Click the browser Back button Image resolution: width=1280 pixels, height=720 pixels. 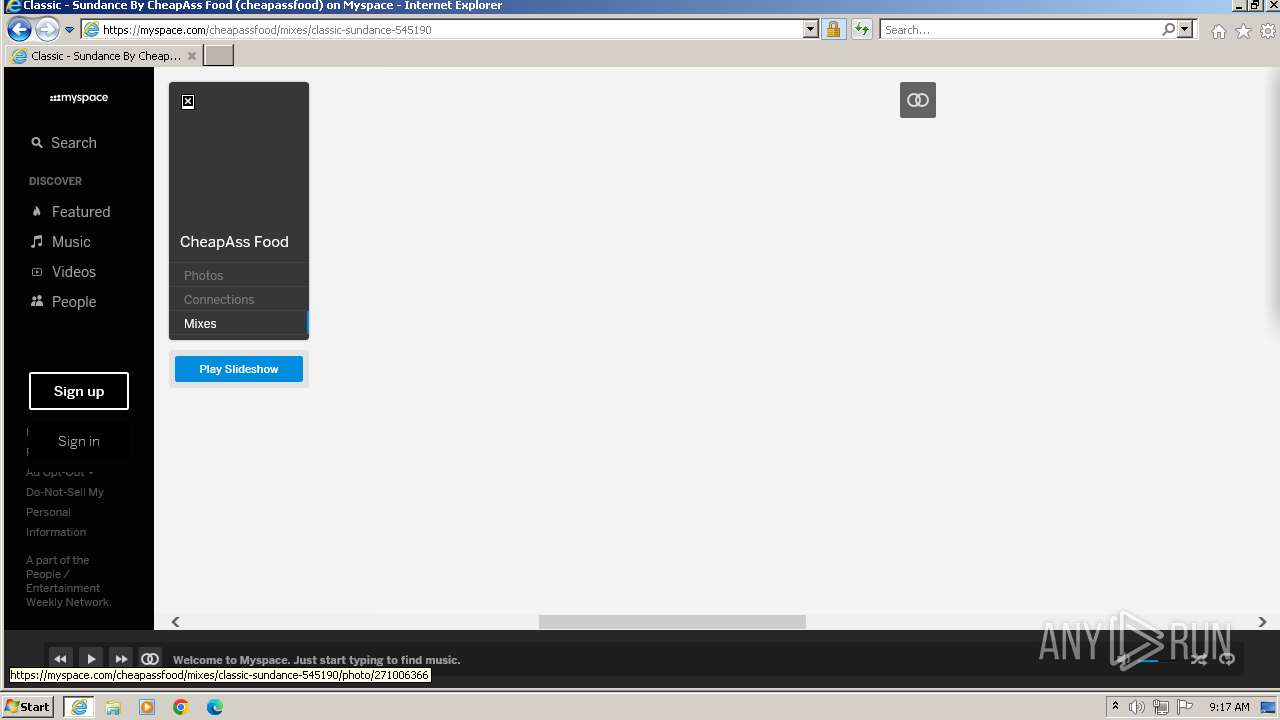point(19,29)
